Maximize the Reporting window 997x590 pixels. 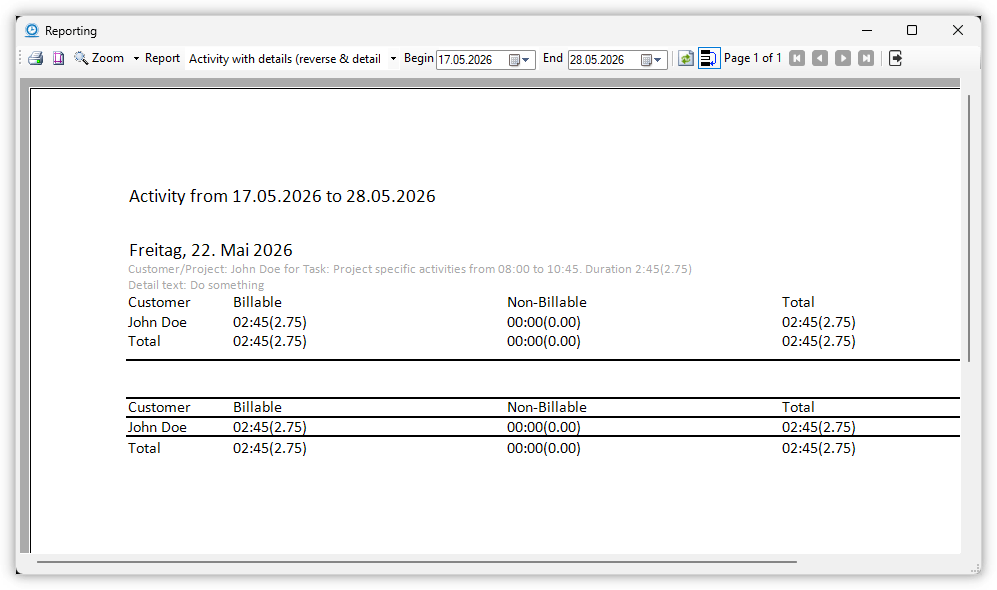pyautogui.click(x=912, y=30)
